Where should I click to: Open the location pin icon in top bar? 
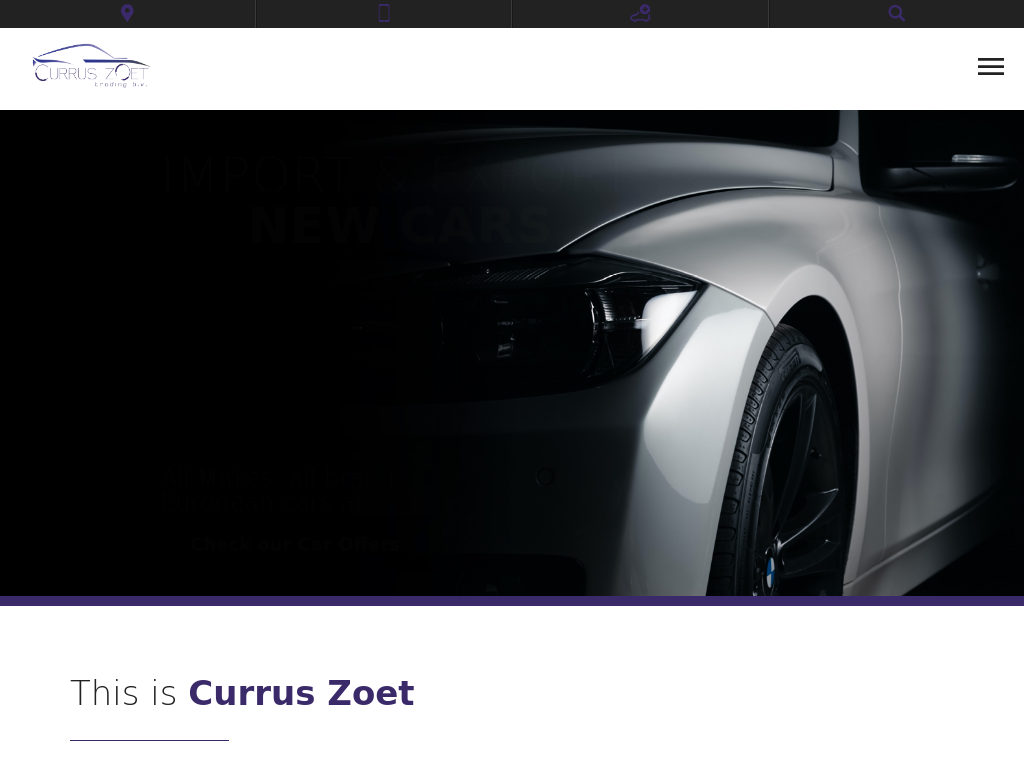127,13
